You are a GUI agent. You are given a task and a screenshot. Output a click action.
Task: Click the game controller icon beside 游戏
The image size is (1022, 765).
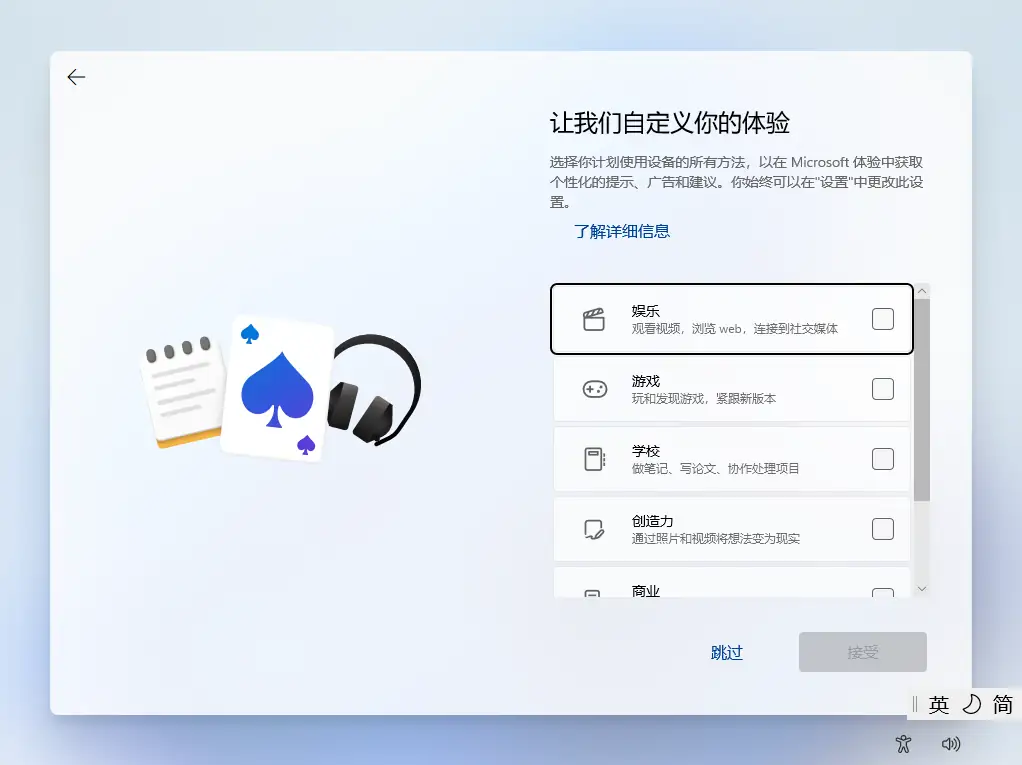click(595, 387)
